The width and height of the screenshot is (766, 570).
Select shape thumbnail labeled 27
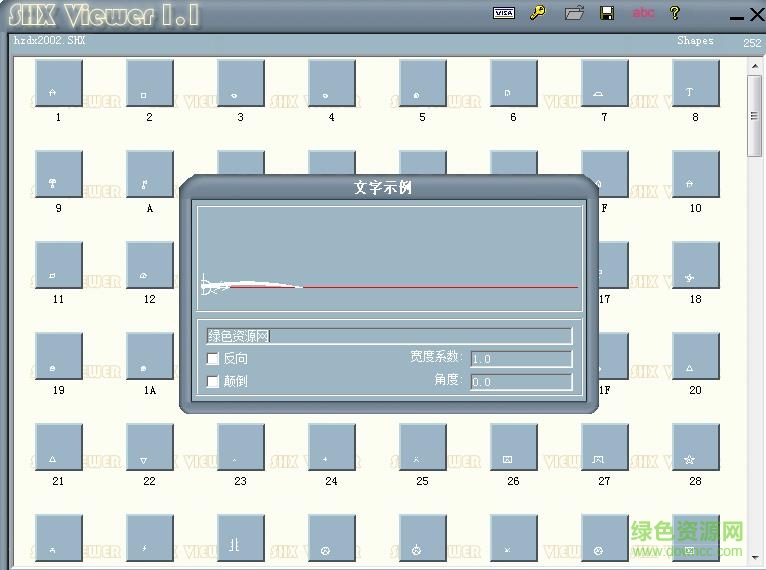[x=605, y=447]
